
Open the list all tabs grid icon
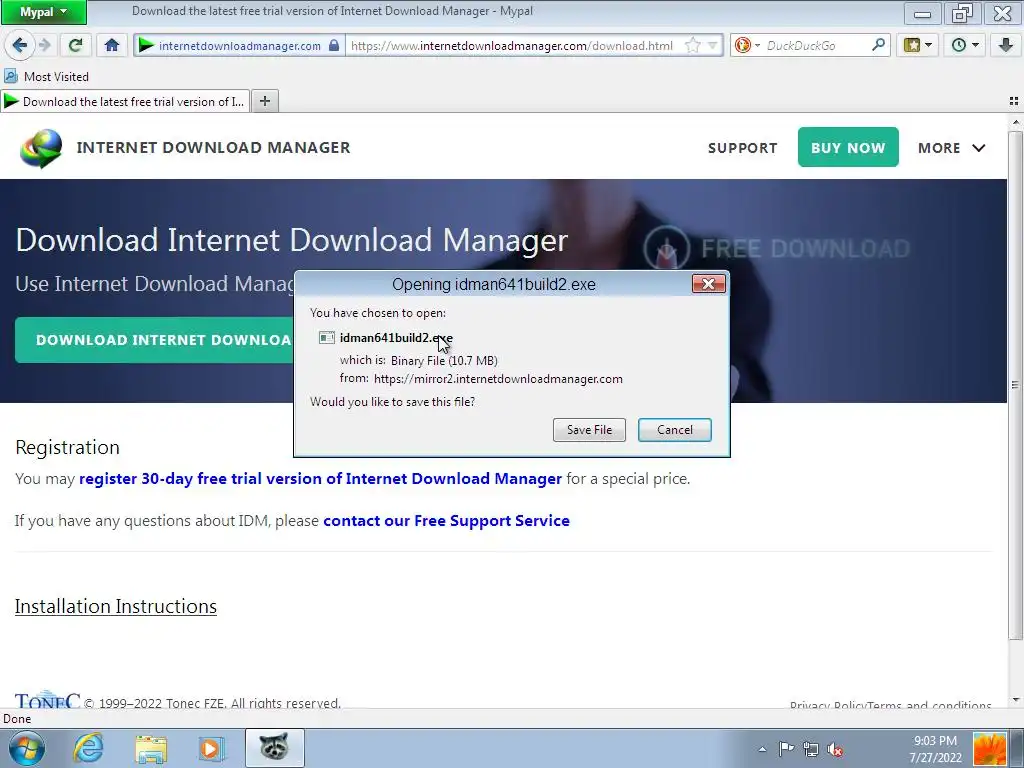[1014, 101]
